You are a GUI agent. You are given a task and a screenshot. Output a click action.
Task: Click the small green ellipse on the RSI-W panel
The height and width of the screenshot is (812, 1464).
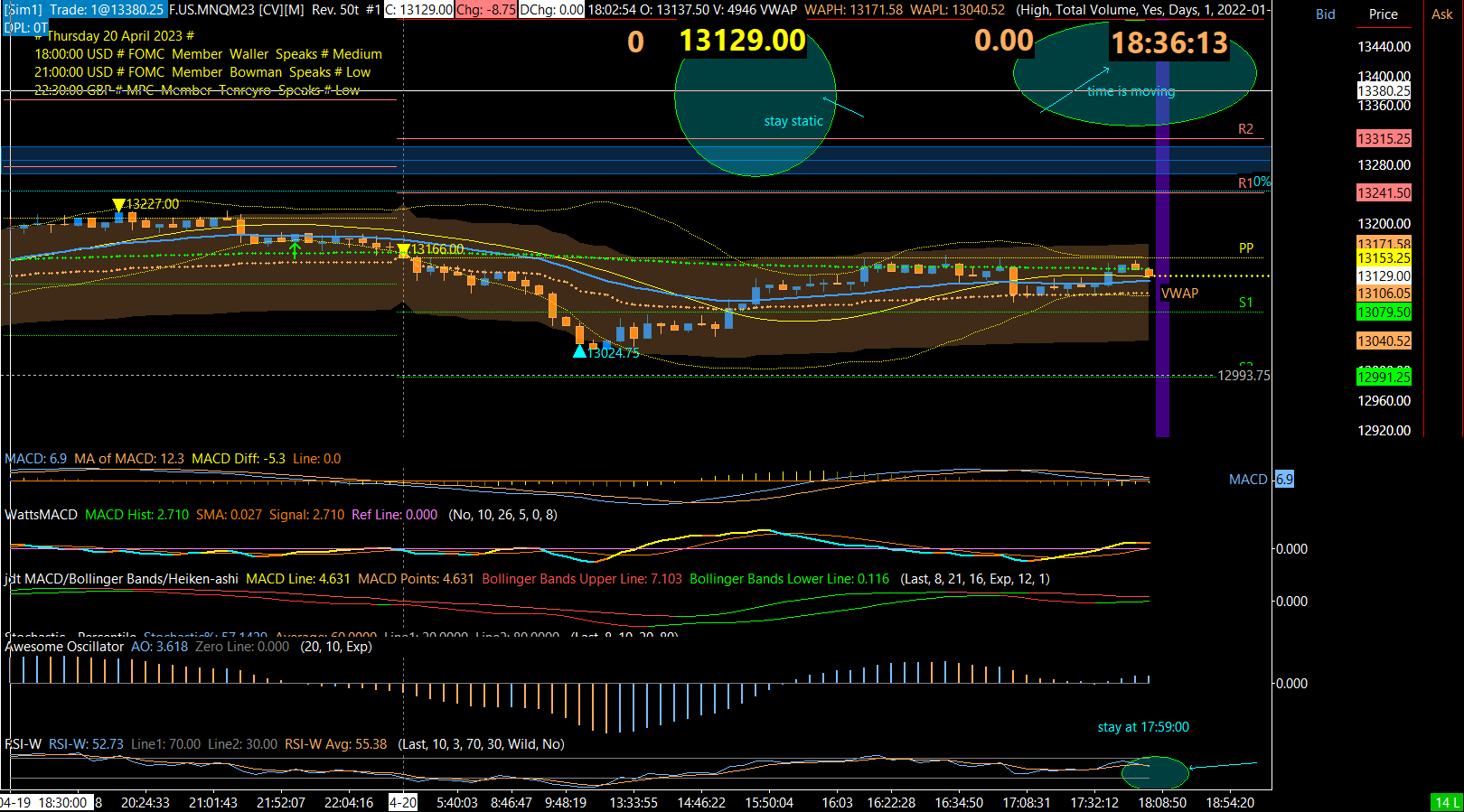pos(1154,773)
